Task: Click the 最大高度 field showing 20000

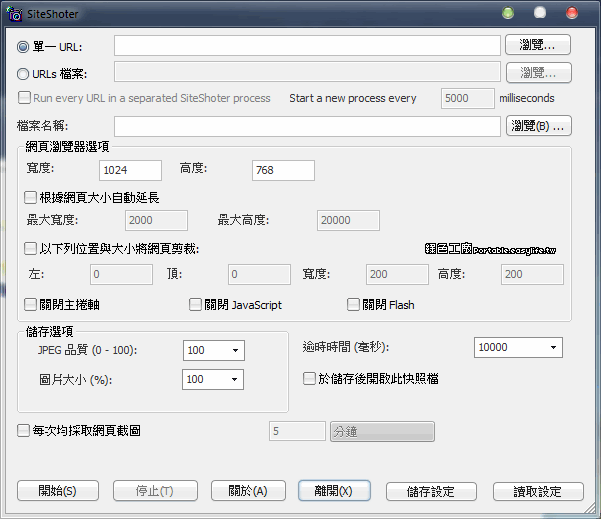Action: 348,220
